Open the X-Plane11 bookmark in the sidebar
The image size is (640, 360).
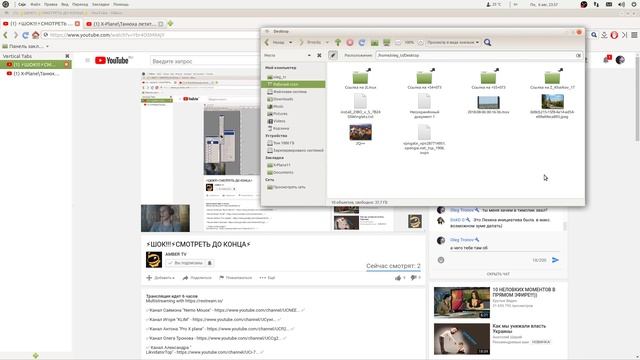pos(279,165)
